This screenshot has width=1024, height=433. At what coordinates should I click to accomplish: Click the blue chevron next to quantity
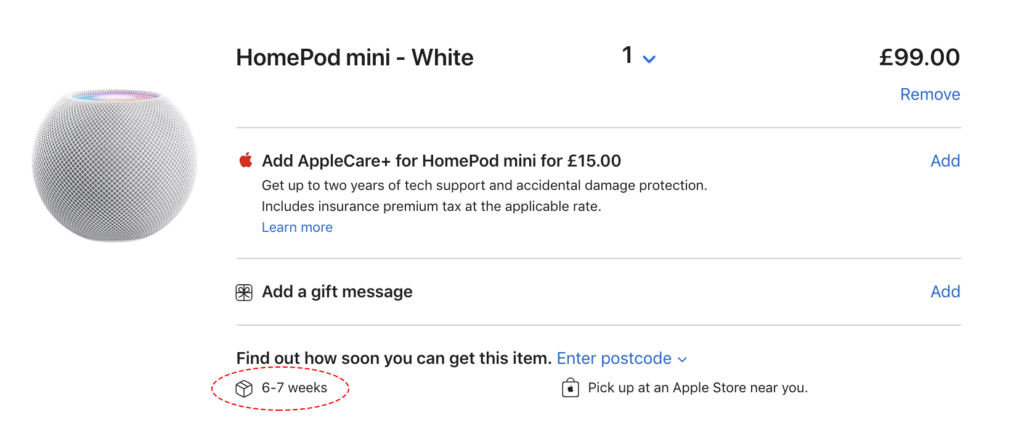coord(649,59)
